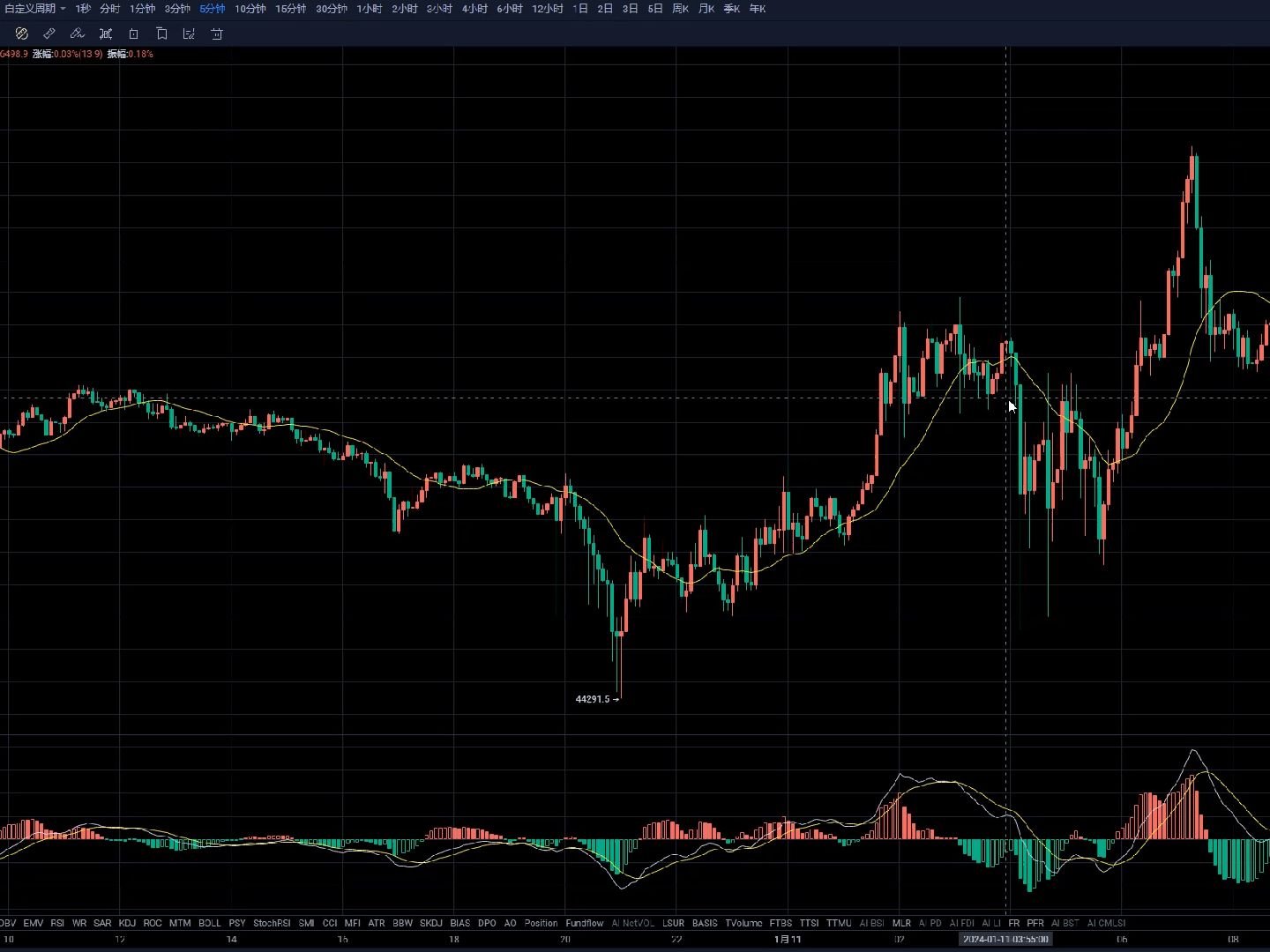1270x952 pixels.
Task: Toggle the WR indicator
Action: (79, 923)
